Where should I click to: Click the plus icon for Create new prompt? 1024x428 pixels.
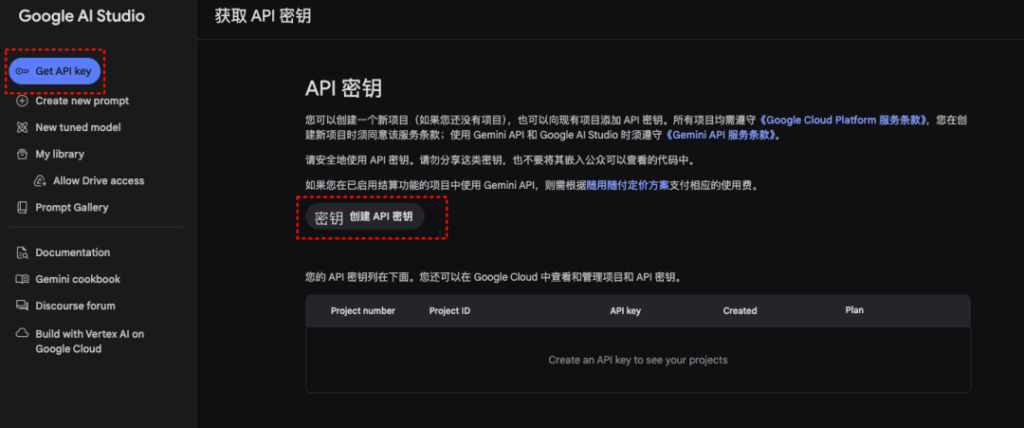tap(23, 101)
